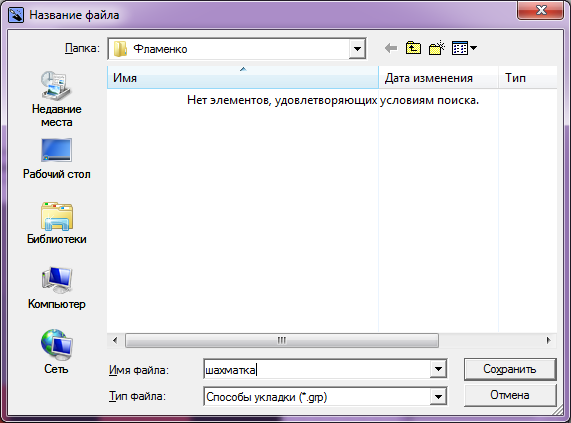Screen dimensions: 571x423
Task: Go up one folder level icon
Action: 413,48
